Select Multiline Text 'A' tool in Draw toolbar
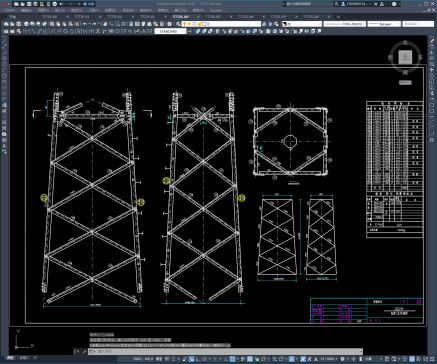Screen dimensions: 437x364 click(4, 146)
